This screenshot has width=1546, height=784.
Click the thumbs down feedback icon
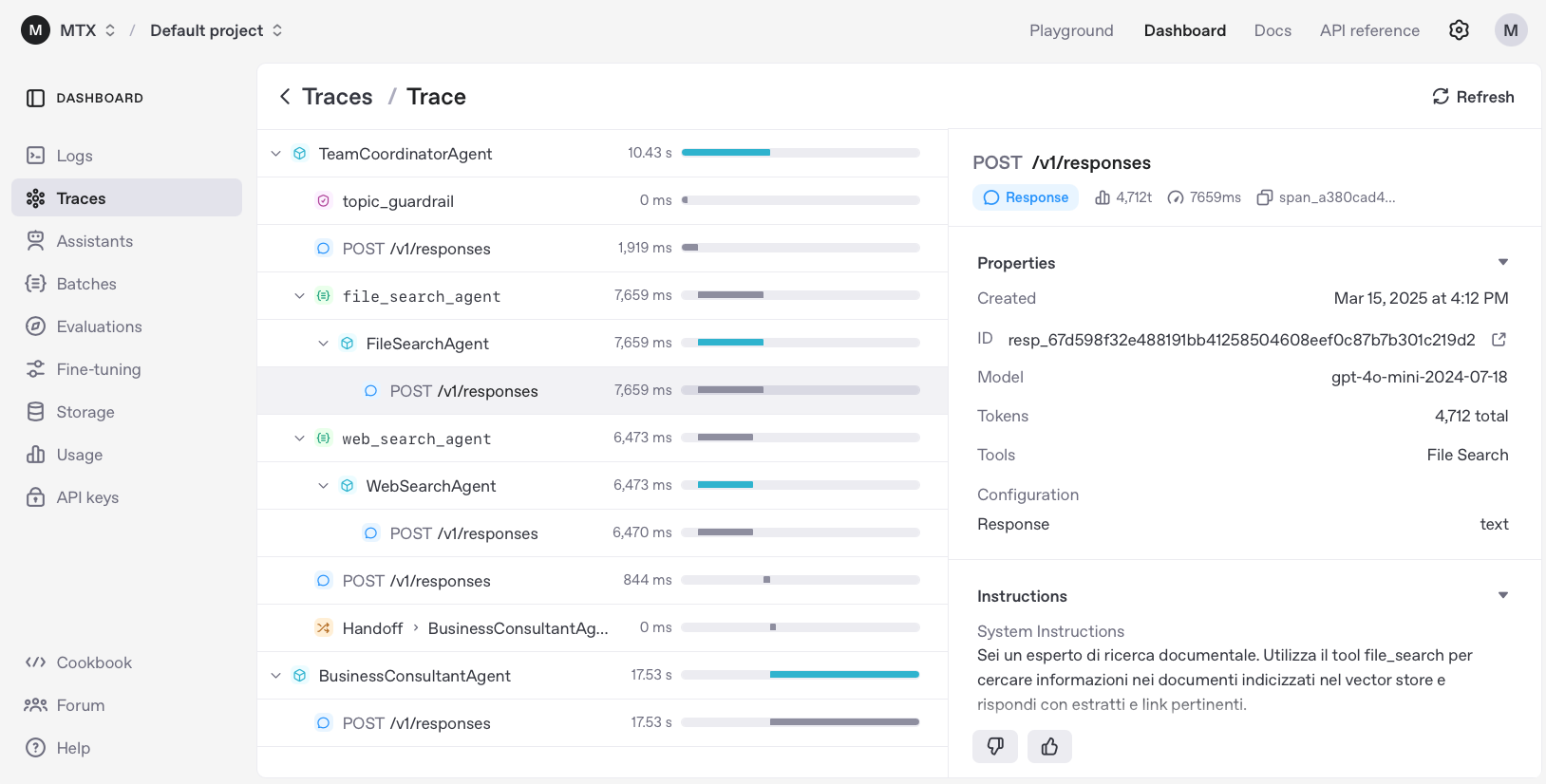pos(994,747)
